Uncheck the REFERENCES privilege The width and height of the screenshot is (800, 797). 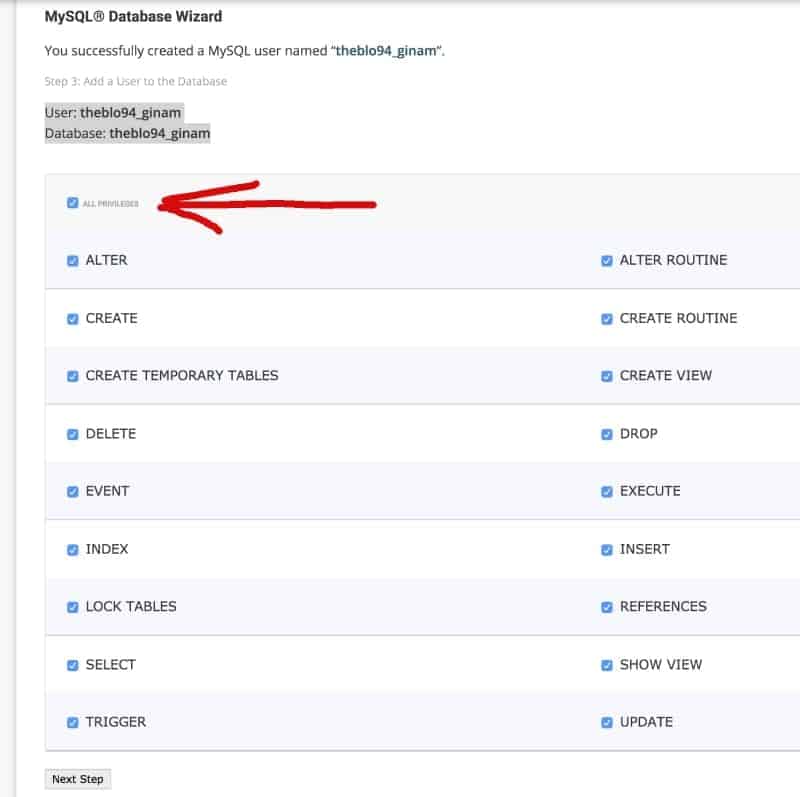click(607, 607)
